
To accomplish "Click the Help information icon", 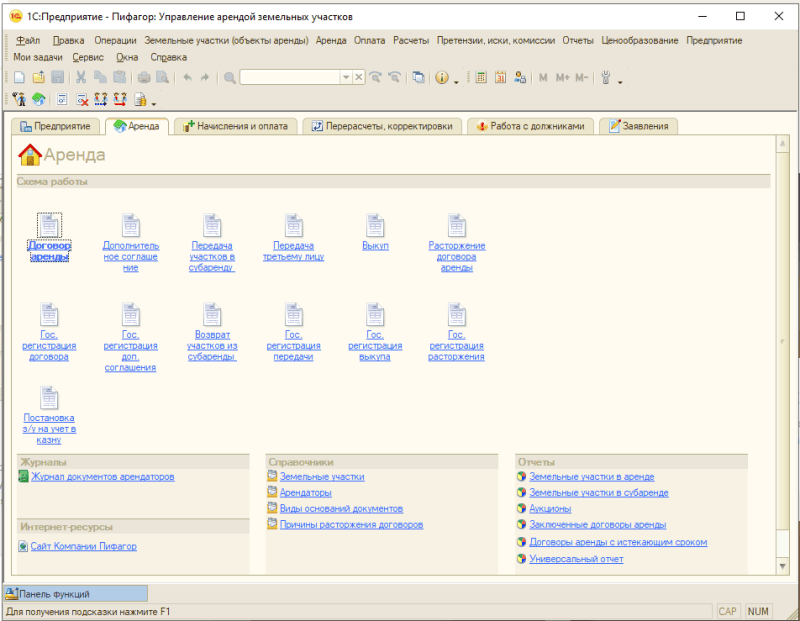I will (442, 77).
